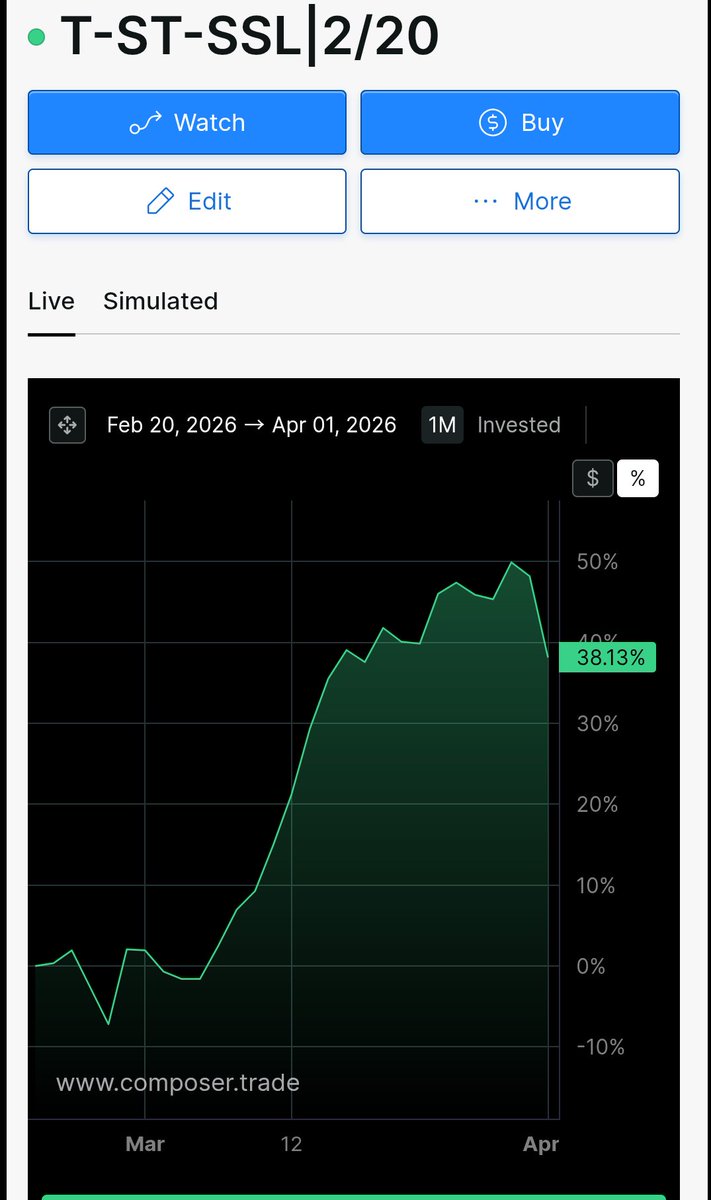
Task: Click the 50% y-axis label
Action: 598,562
